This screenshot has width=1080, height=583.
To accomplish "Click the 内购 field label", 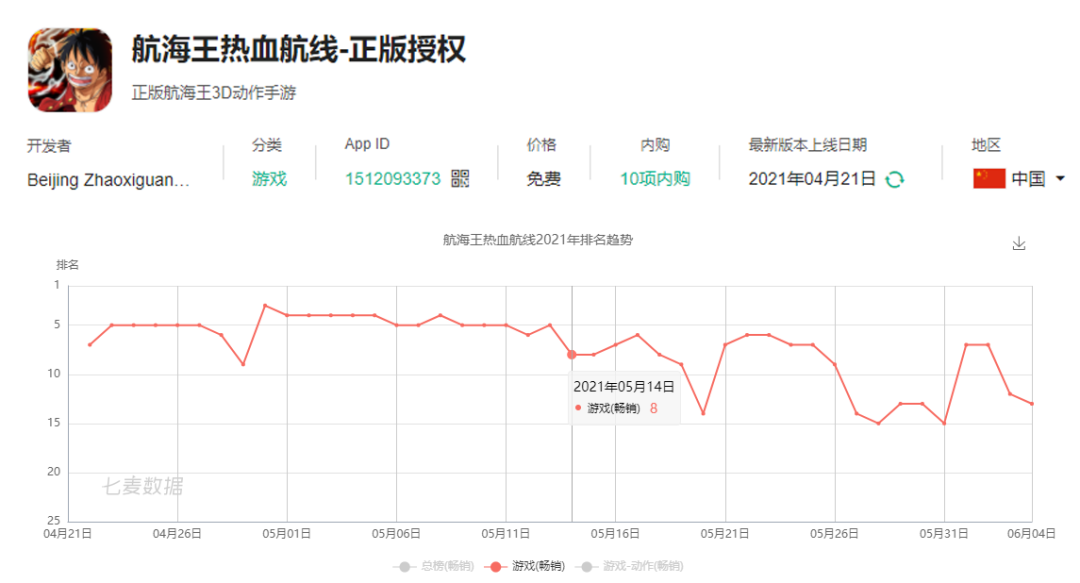I will pyautogui.click(x=655, y=145).
